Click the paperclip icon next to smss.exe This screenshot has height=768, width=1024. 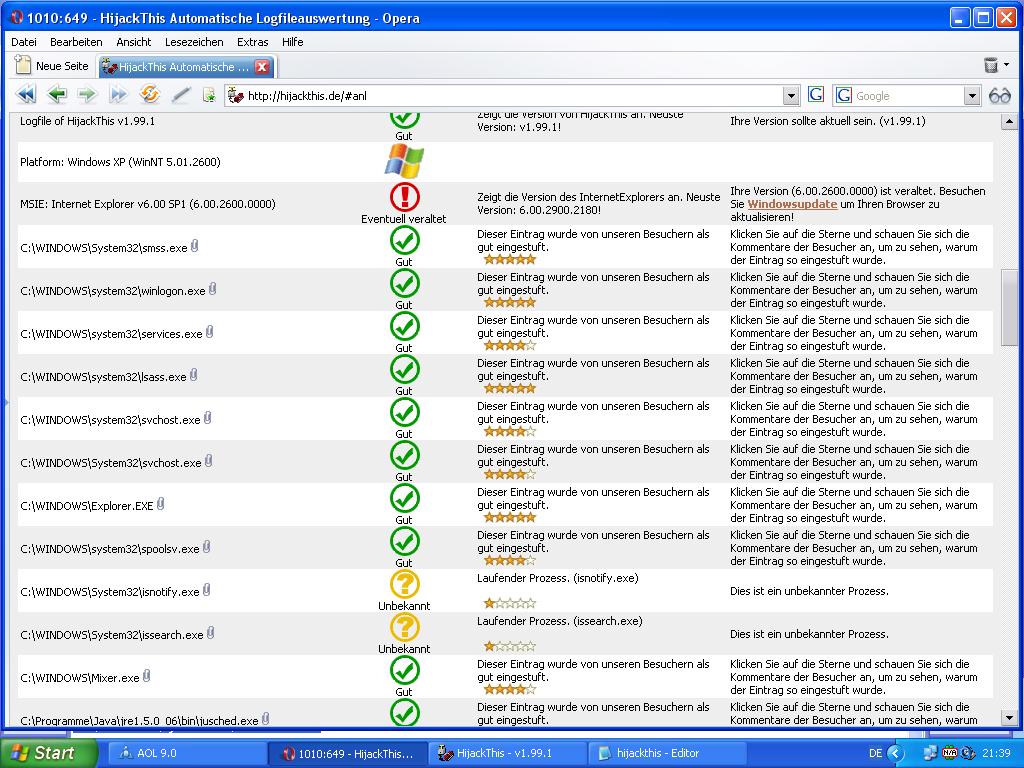[x=195, y=246]
